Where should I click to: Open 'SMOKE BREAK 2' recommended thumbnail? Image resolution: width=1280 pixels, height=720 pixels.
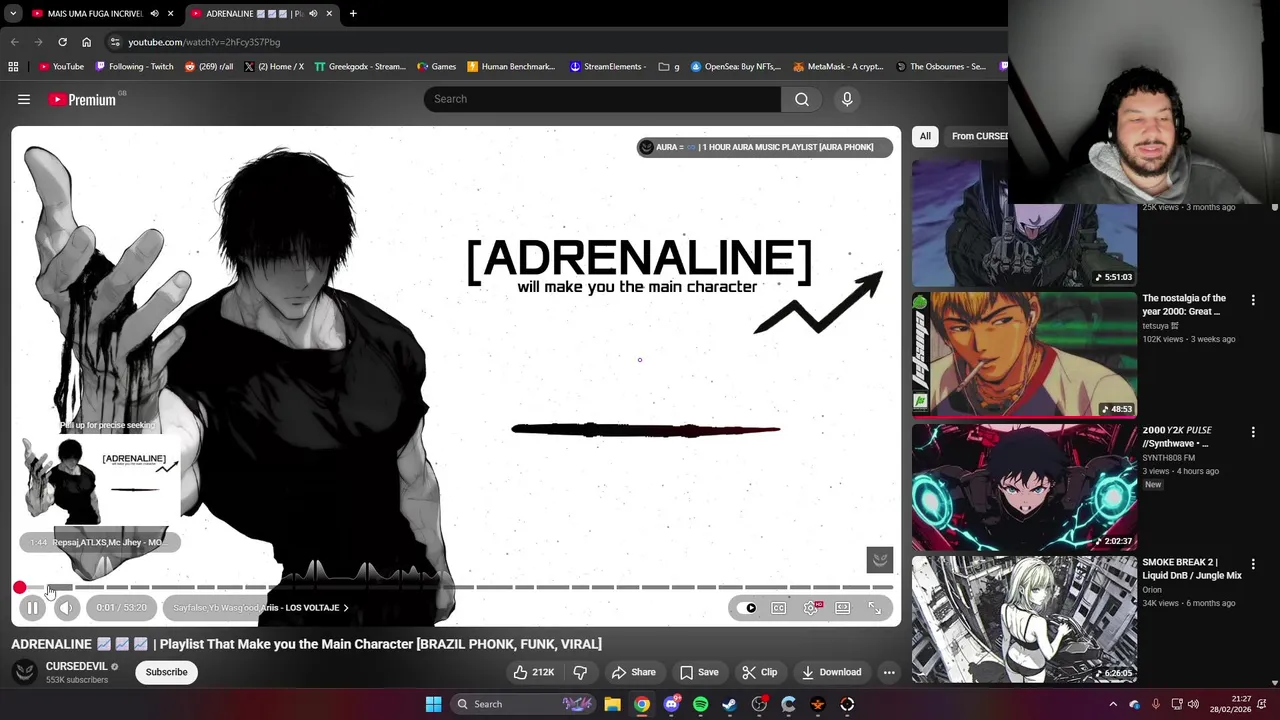(1024, 619)
